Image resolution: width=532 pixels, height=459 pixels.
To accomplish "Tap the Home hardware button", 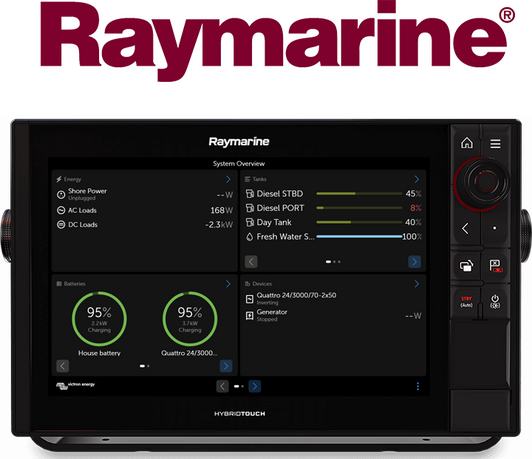I will [x=467, y=143].
